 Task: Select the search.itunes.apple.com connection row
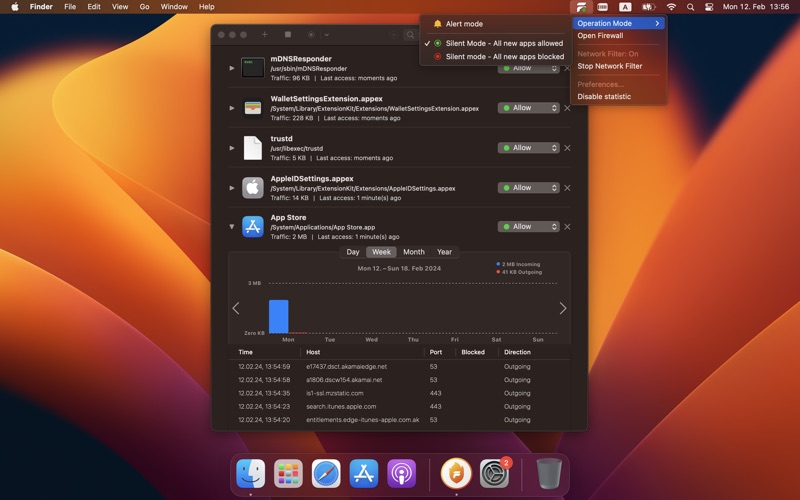[x=399, y=407]
